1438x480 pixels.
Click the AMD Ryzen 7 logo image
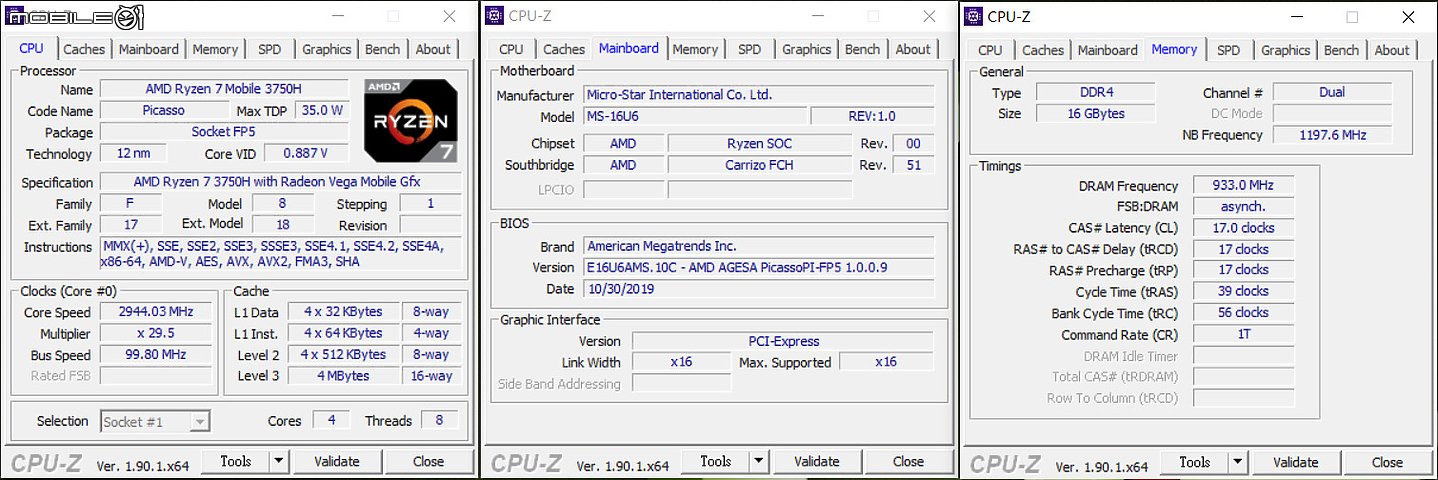(411, 121)
